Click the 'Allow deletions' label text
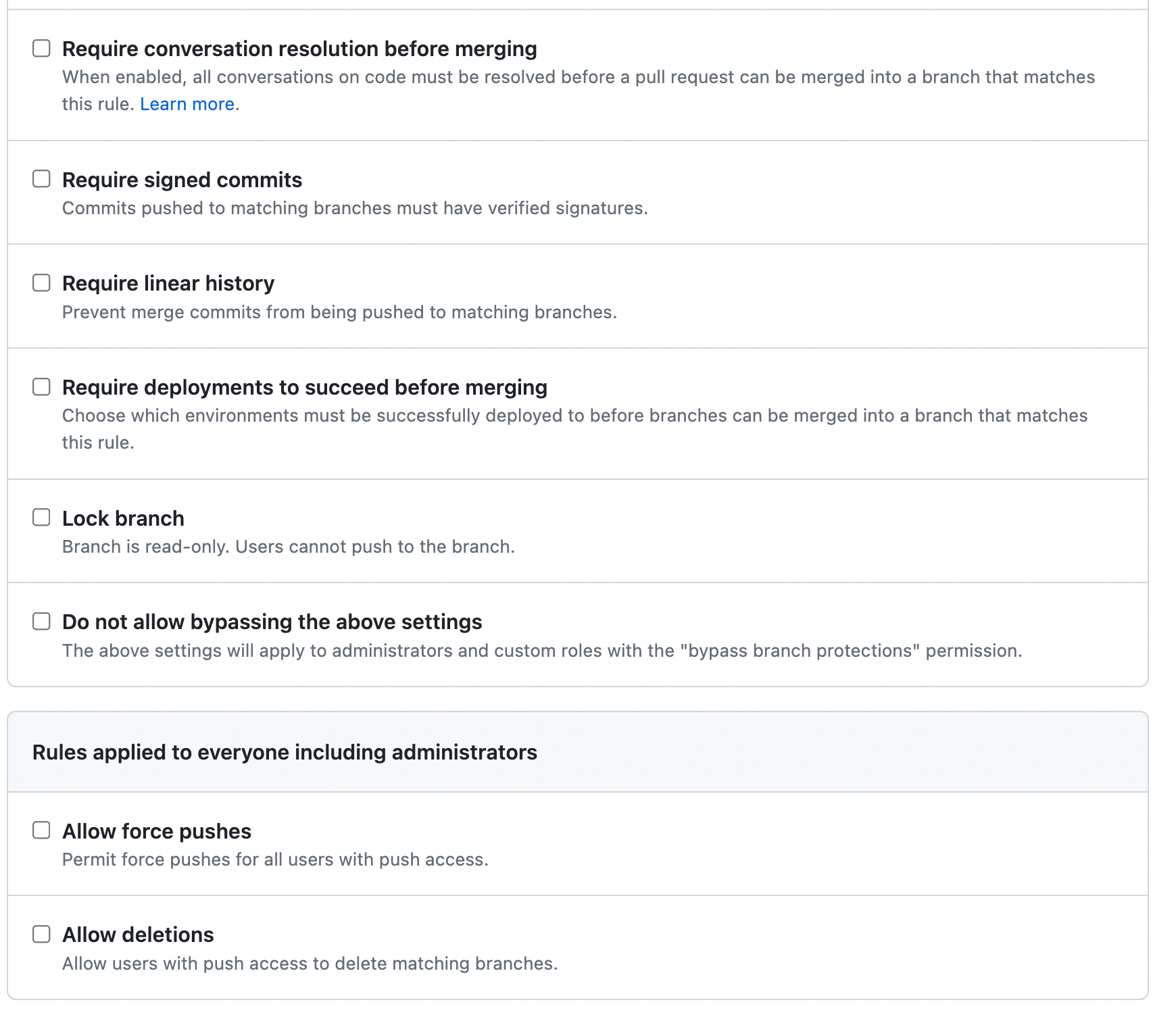1176x1019 pixels. pyautogui.click(x=138, y=935)
